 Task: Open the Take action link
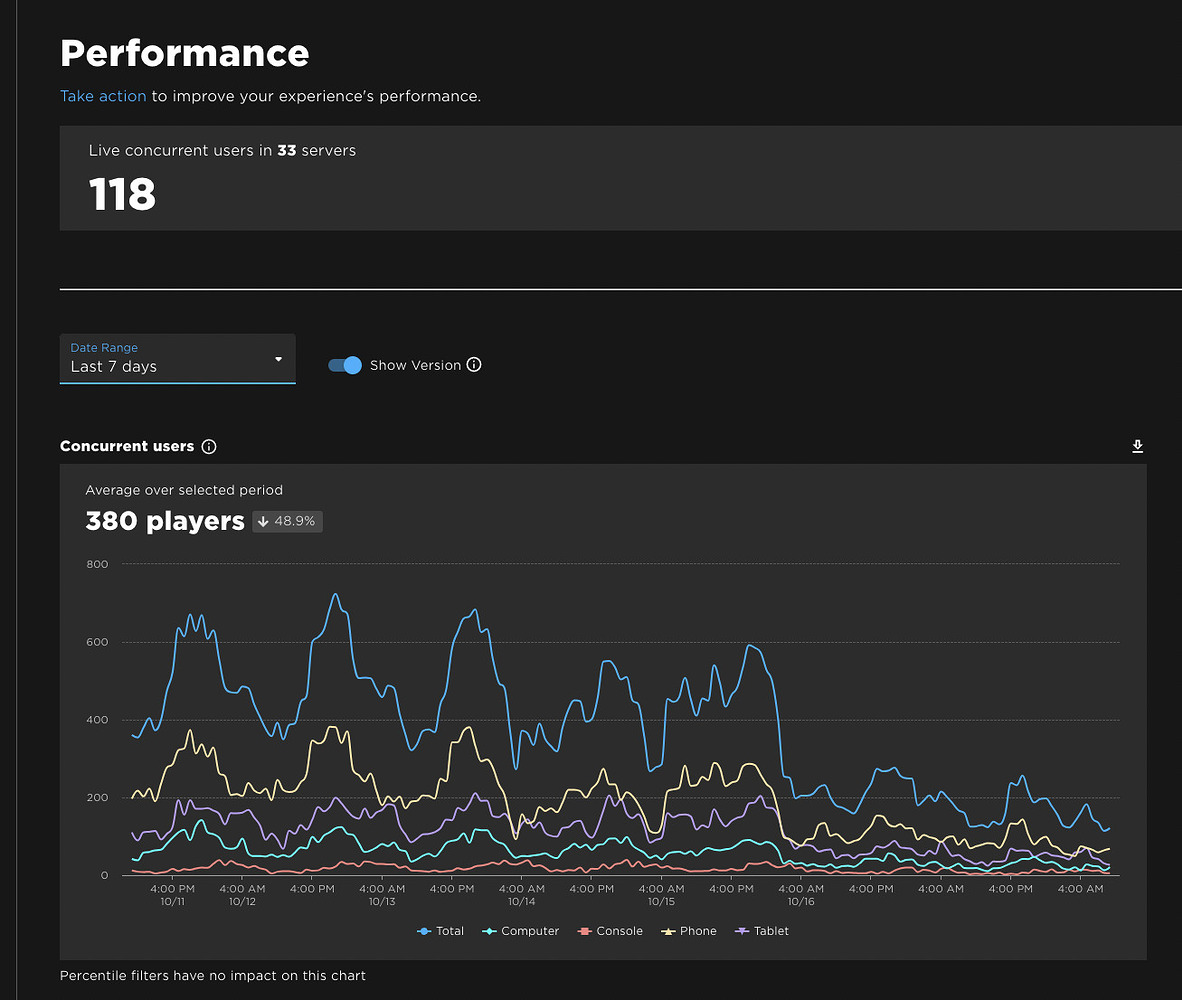pos(103,96)
